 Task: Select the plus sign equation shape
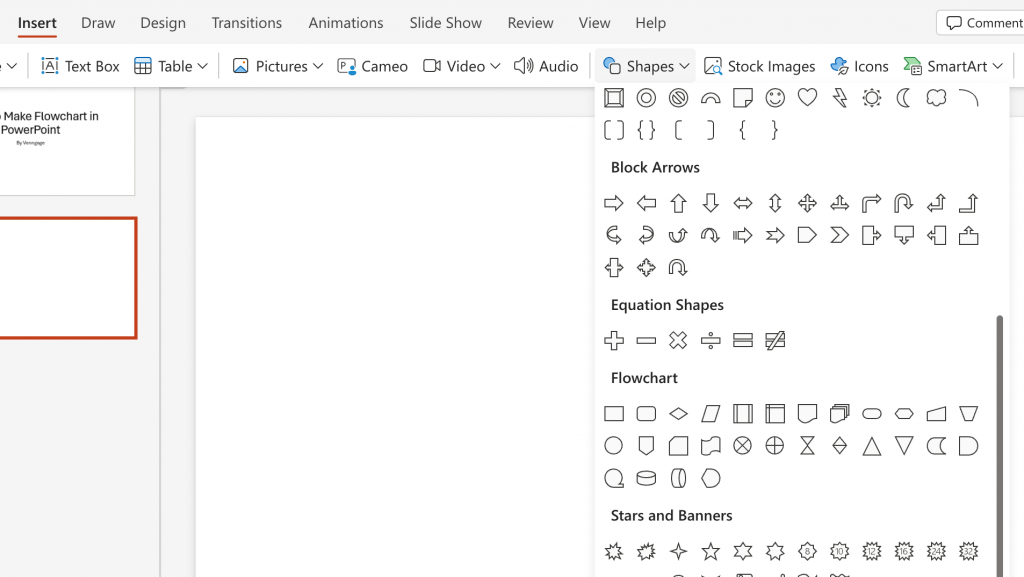coord(613,340)
